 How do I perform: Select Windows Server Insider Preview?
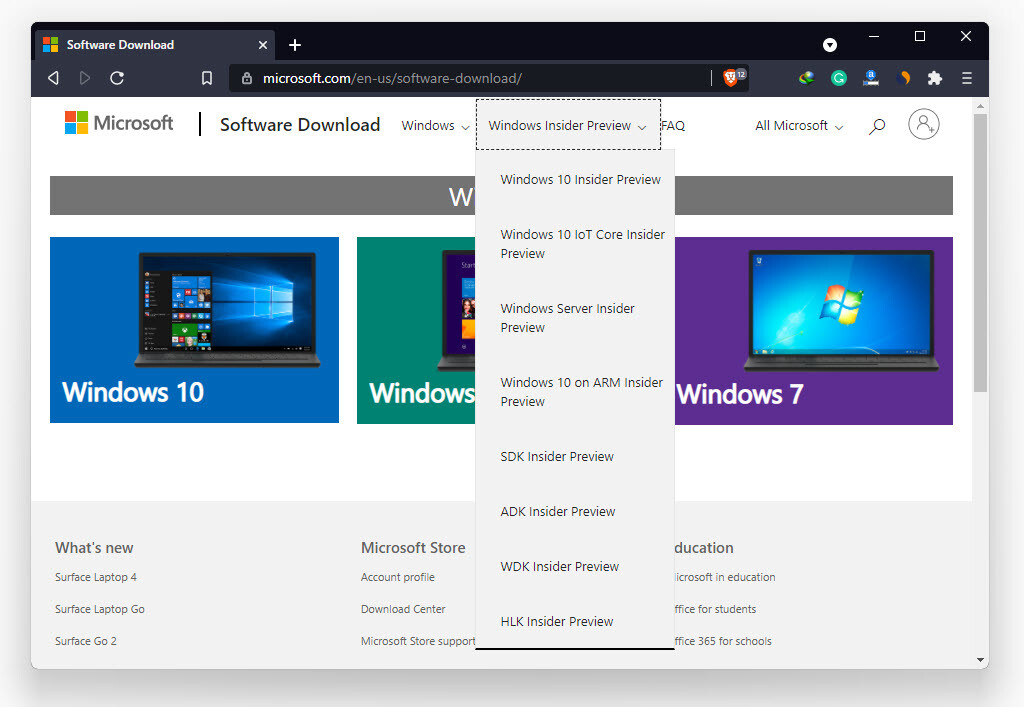(x=568, y=318)
